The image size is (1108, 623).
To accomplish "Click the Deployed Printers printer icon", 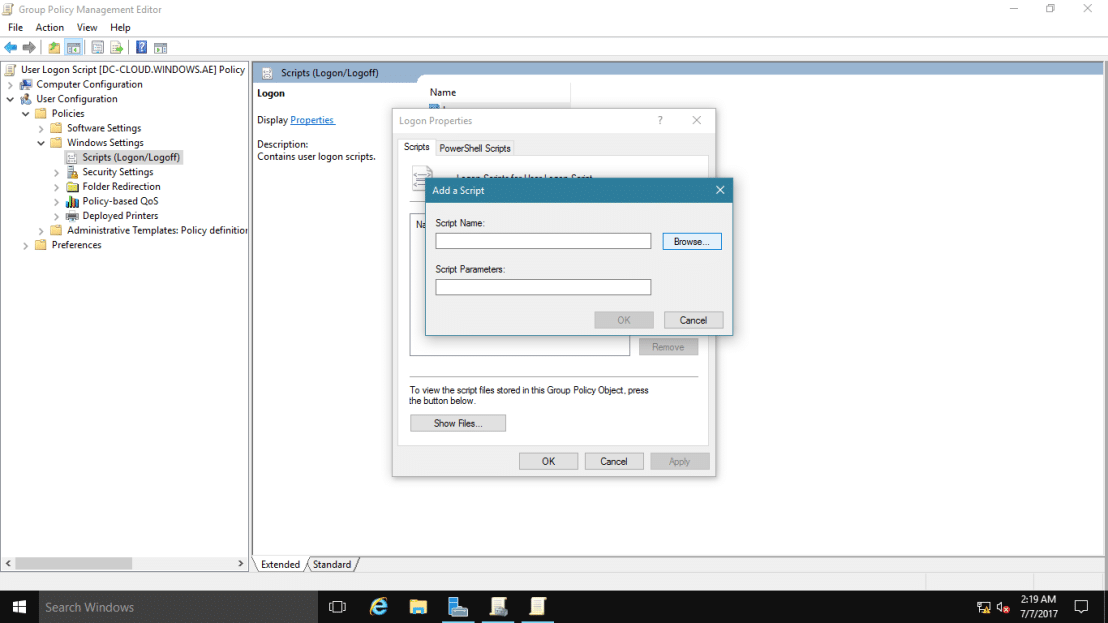I will click(x=72, y=216).
